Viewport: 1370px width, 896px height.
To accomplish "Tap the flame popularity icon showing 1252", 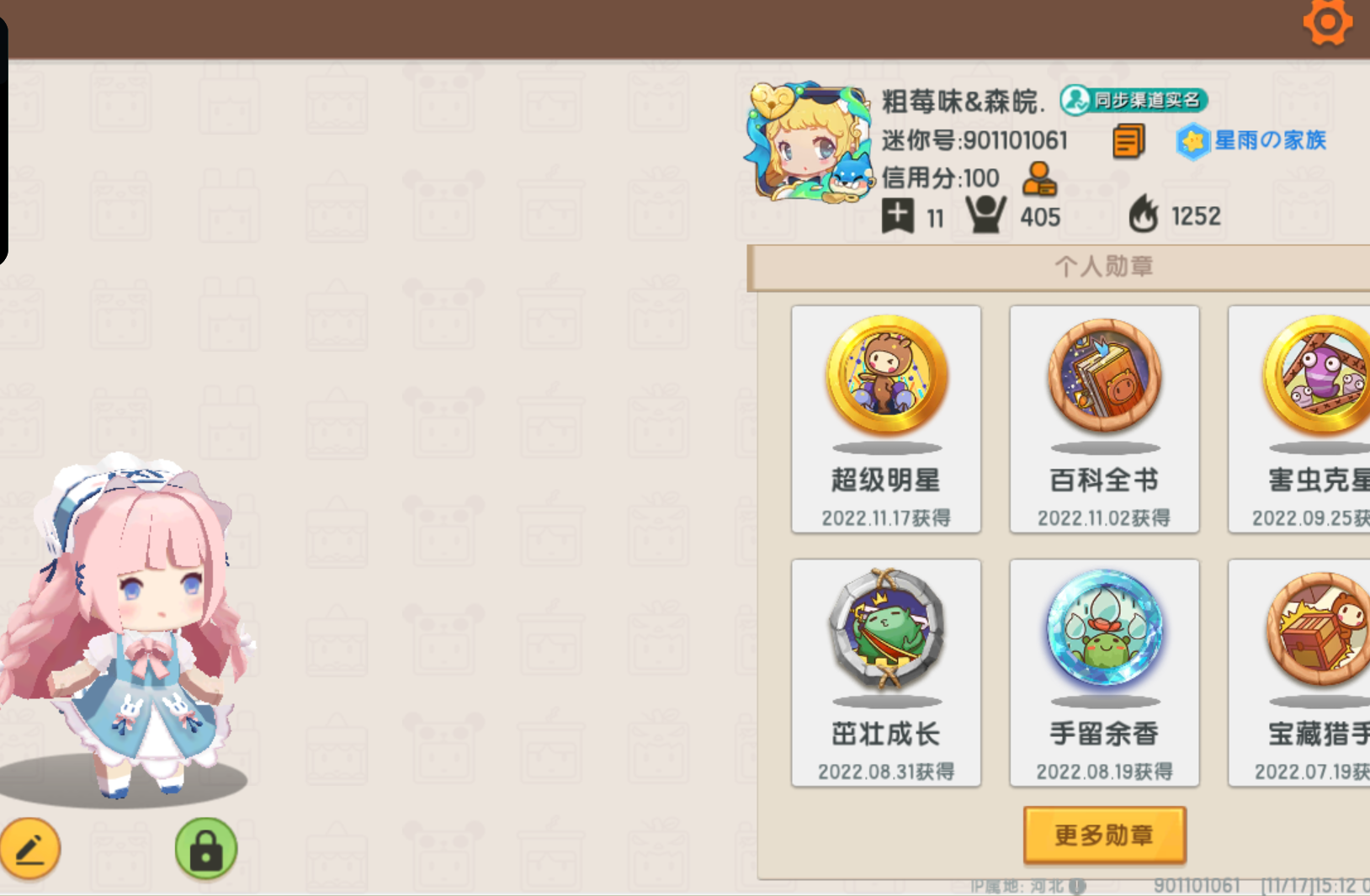I will [1144, 214].
